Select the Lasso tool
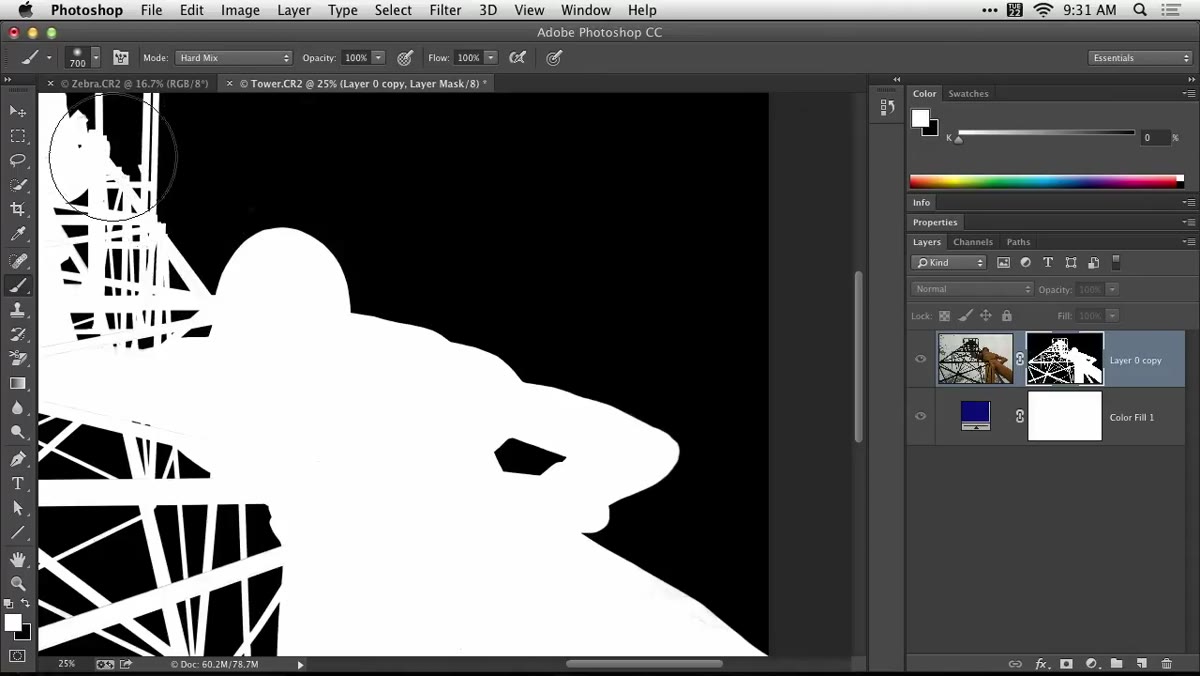This screenshot has height=676, width=1200. (18, 160)
